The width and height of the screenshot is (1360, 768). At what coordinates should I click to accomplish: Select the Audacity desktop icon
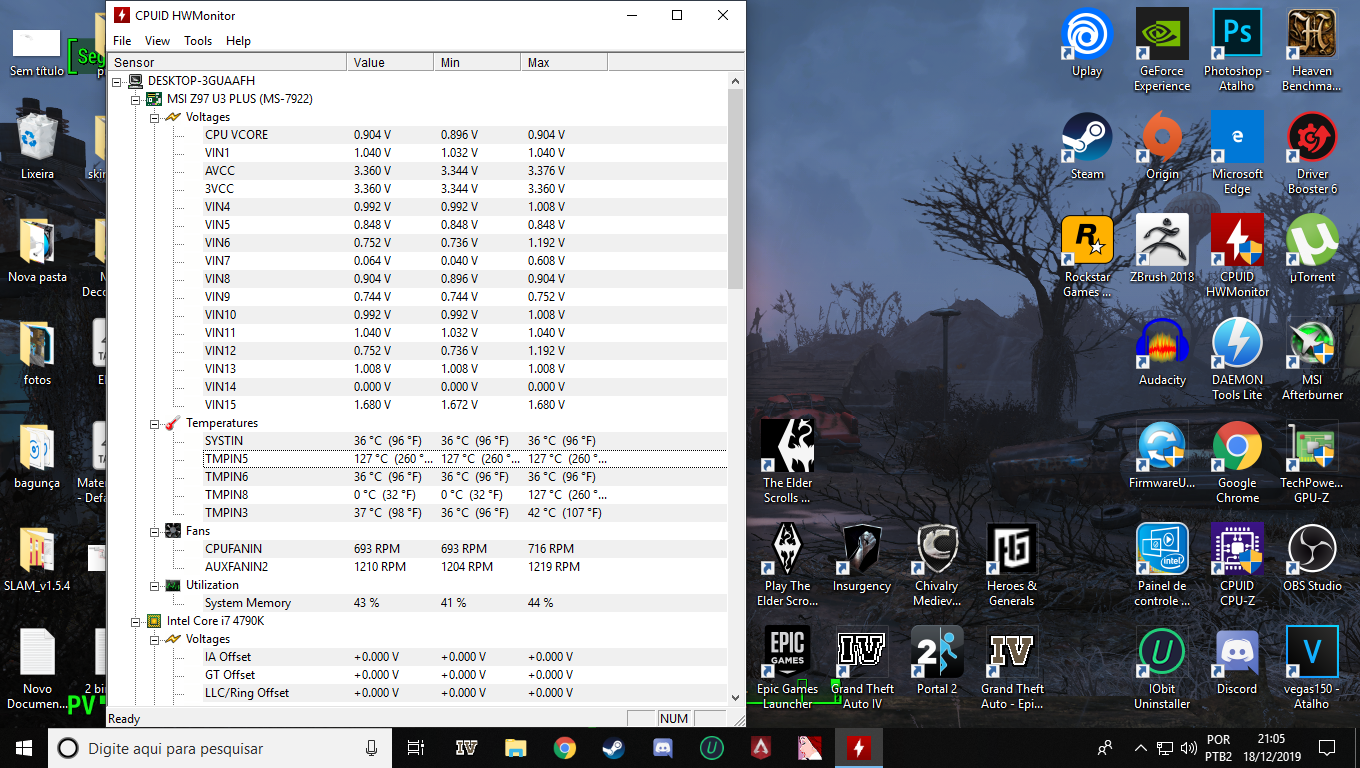click(1162, 352)
